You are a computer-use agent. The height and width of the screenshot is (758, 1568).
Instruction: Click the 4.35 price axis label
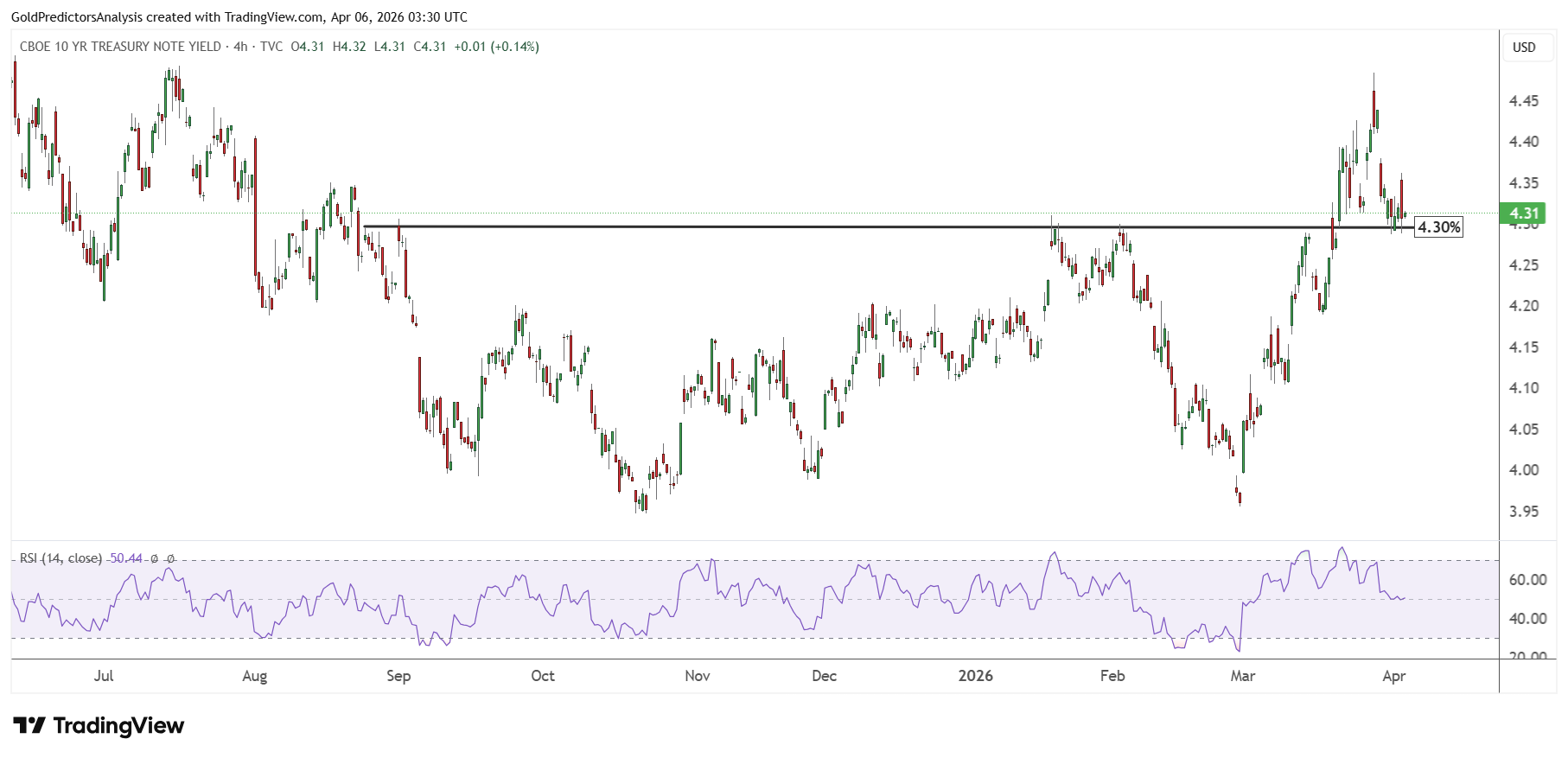1523,183
